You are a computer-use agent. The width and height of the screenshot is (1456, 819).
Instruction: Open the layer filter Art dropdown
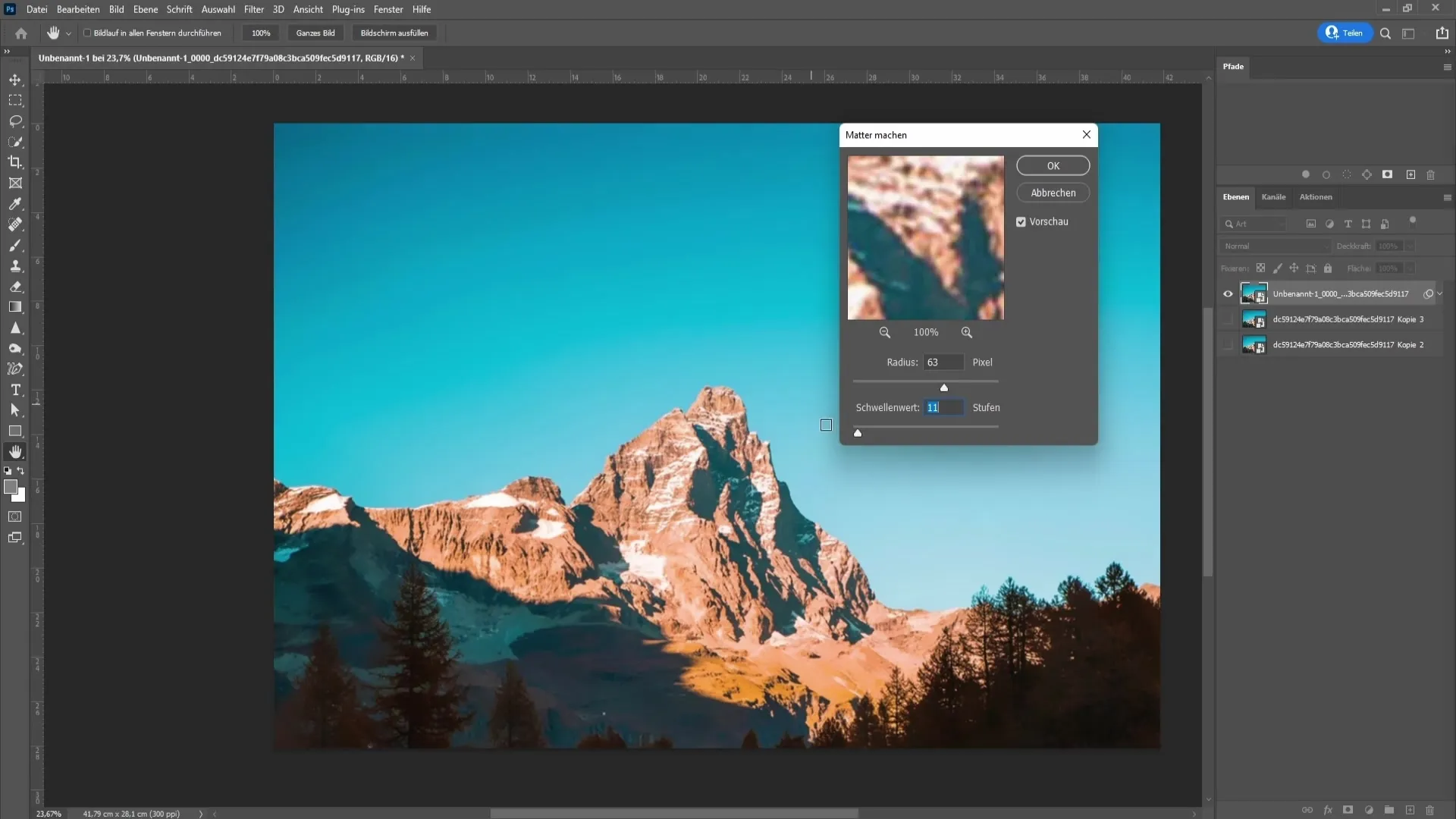(1254, 224)
